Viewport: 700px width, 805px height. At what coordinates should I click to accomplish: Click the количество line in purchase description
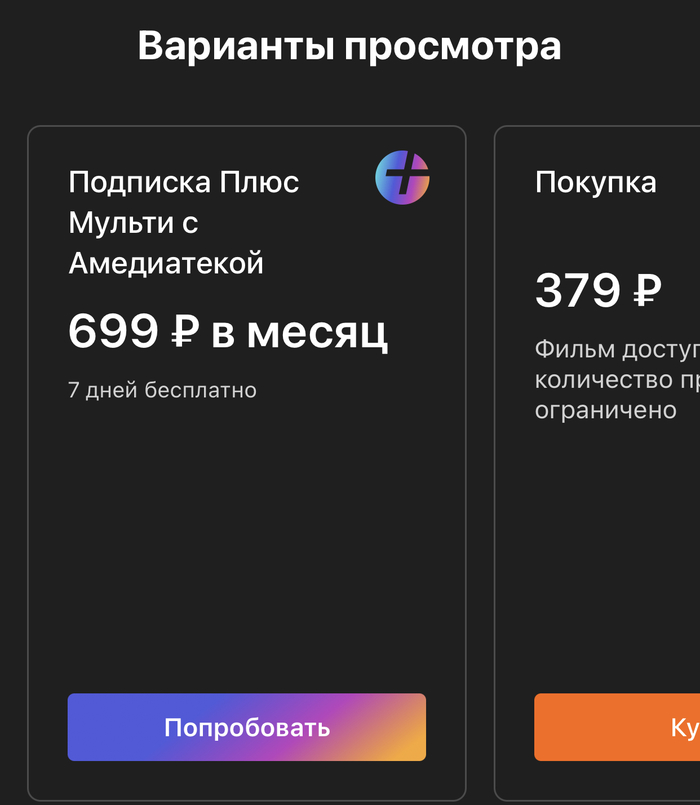617,380
